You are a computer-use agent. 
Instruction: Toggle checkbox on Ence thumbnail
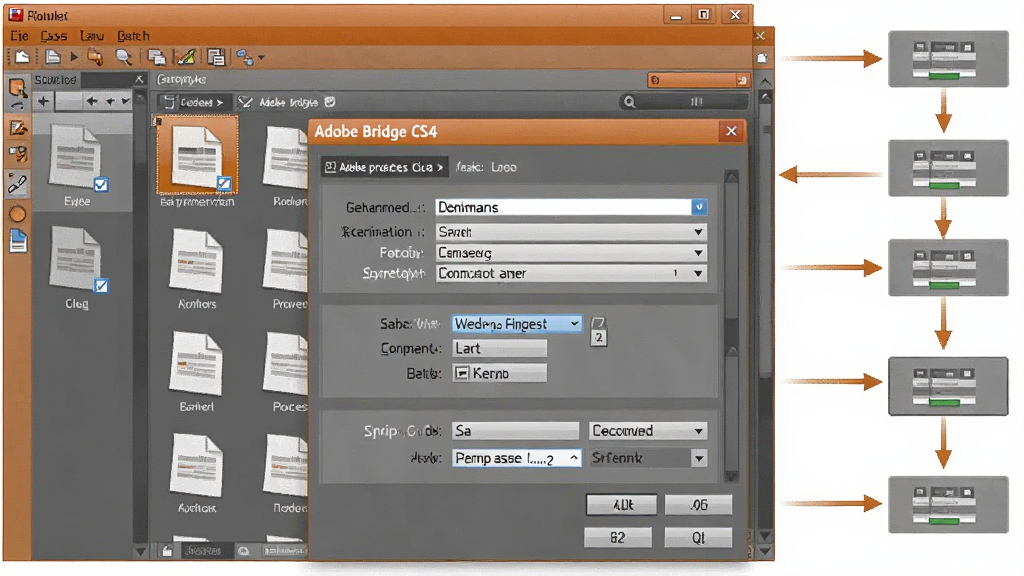(101, 185)
